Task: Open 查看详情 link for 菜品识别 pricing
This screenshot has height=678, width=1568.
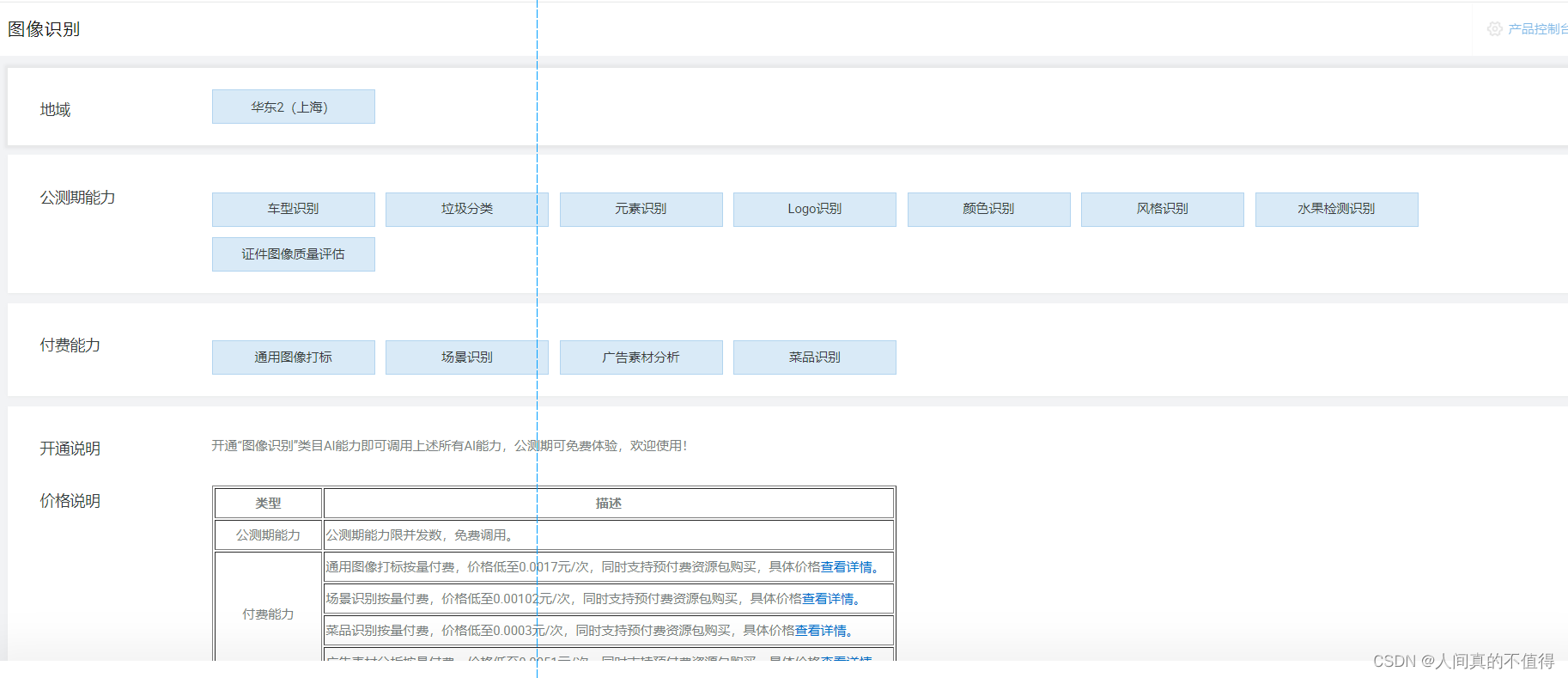Action: pos(821,631)
